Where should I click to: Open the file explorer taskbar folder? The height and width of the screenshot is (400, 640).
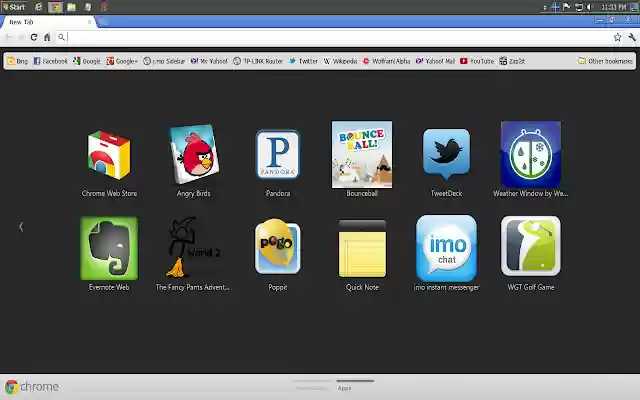[71, 7]
